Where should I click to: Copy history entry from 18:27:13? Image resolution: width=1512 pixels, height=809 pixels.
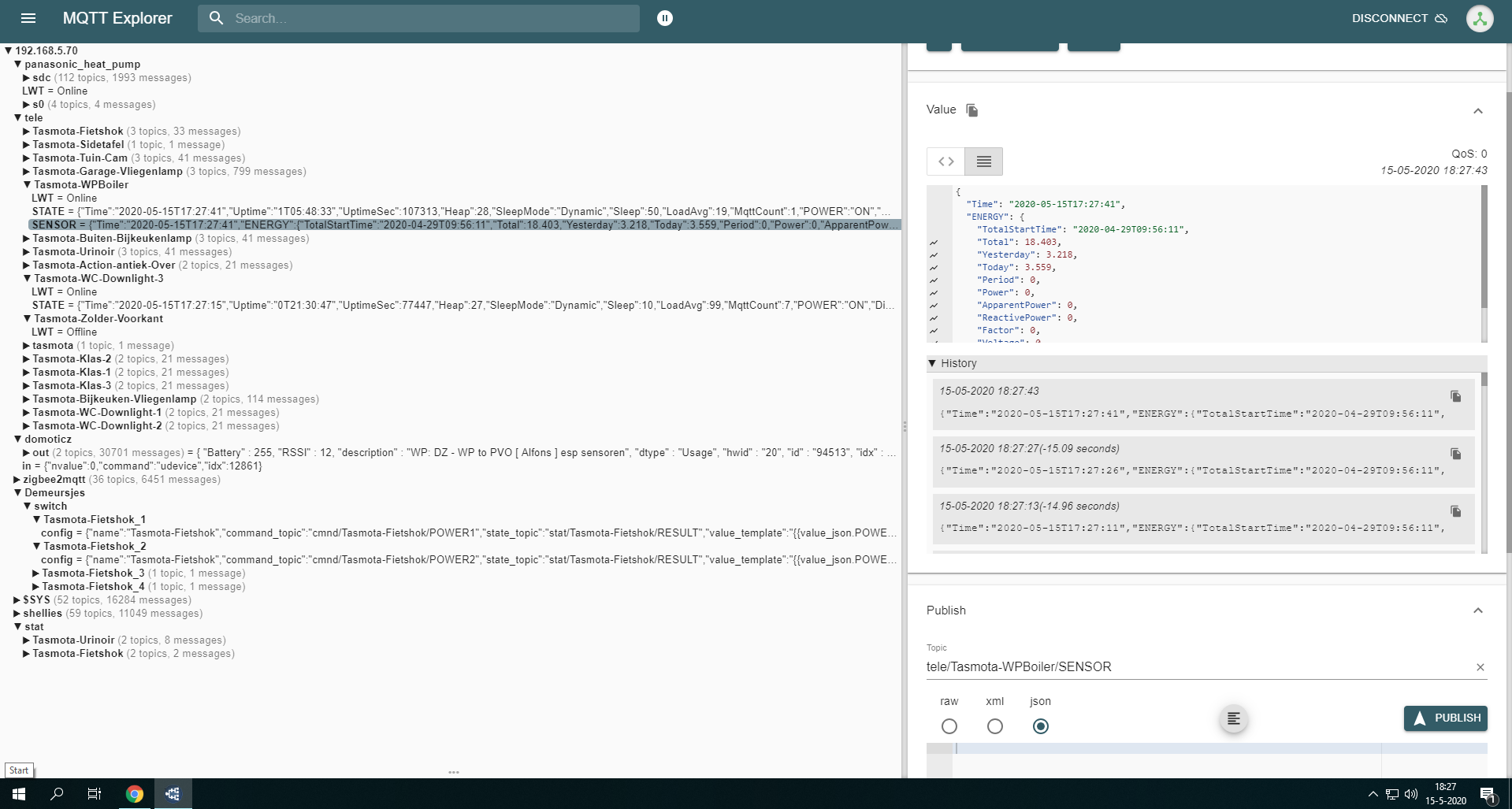point(1456,511)
